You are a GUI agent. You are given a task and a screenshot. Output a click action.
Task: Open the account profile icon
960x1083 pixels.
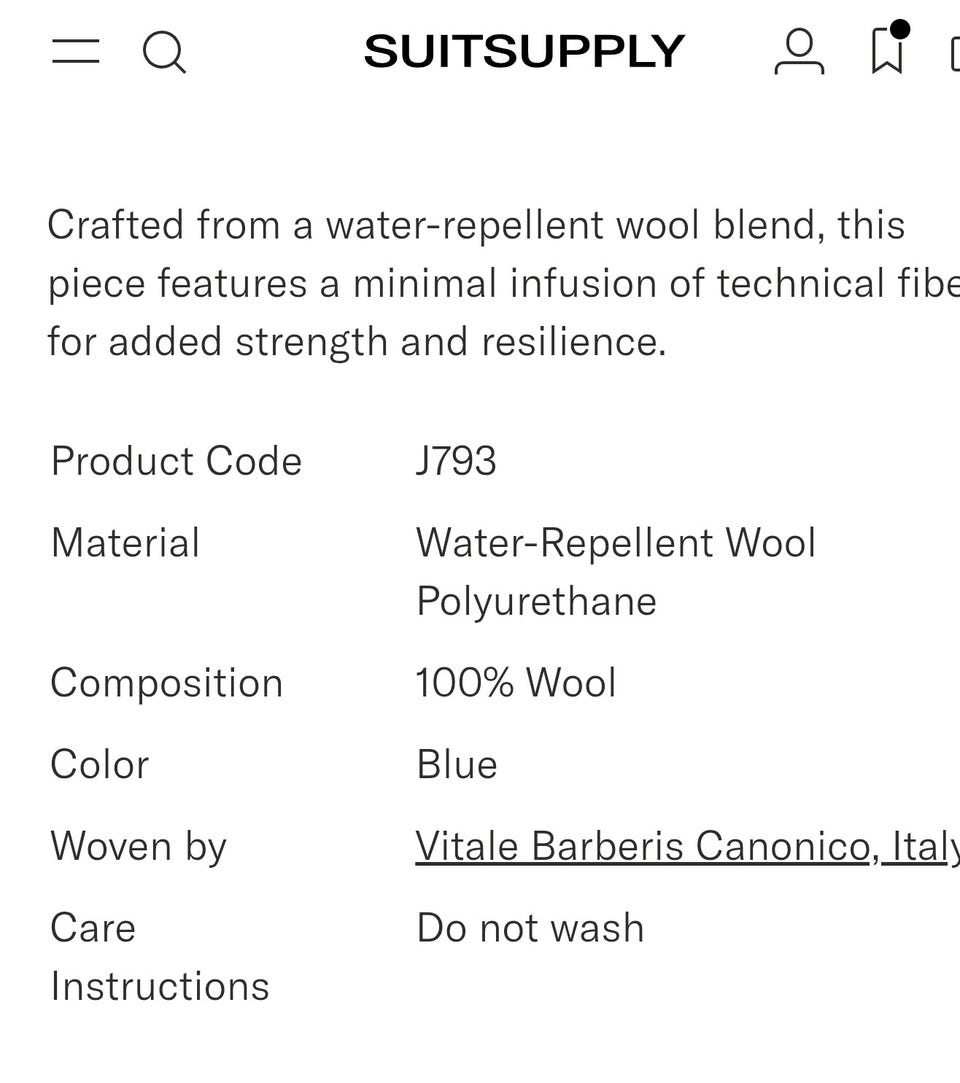[x=799, y=51]
